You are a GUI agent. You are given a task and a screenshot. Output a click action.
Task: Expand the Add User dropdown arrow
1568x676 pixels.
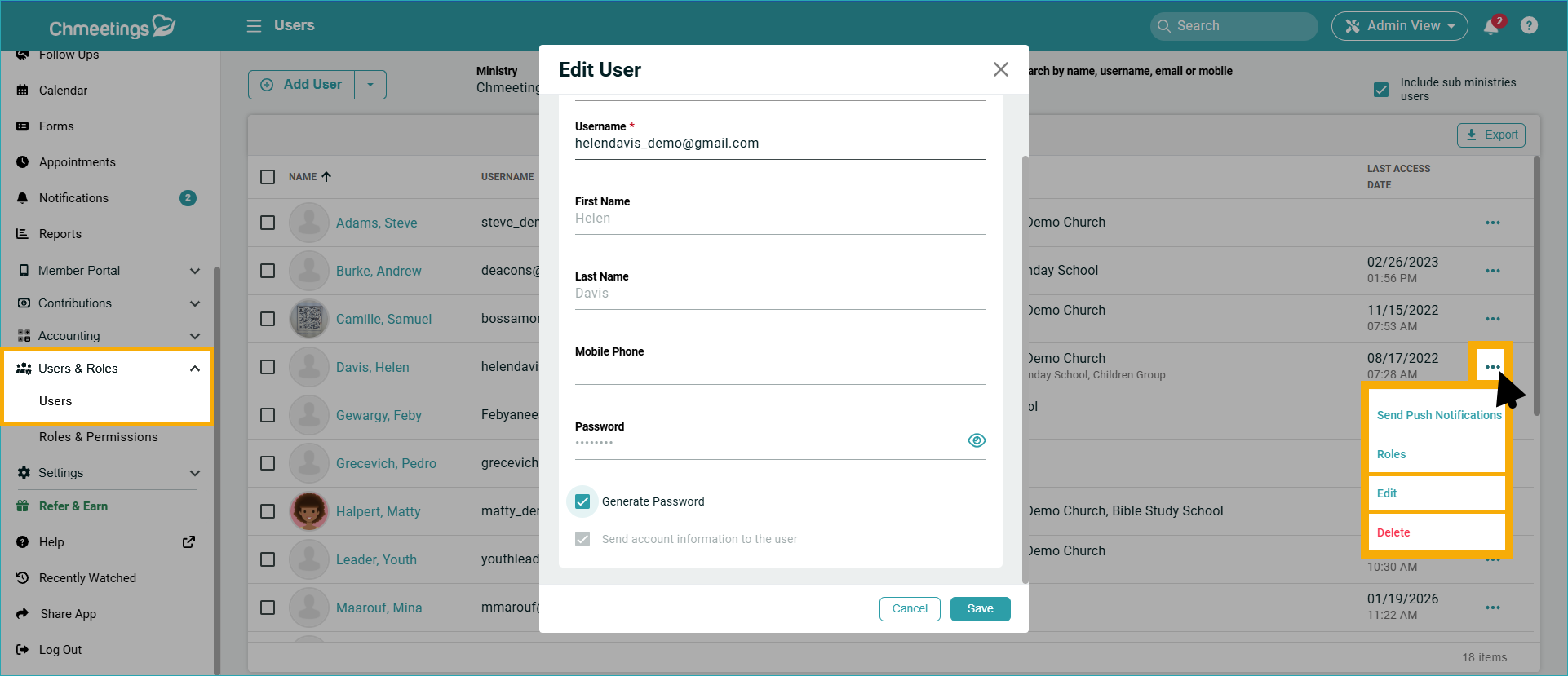370,85
